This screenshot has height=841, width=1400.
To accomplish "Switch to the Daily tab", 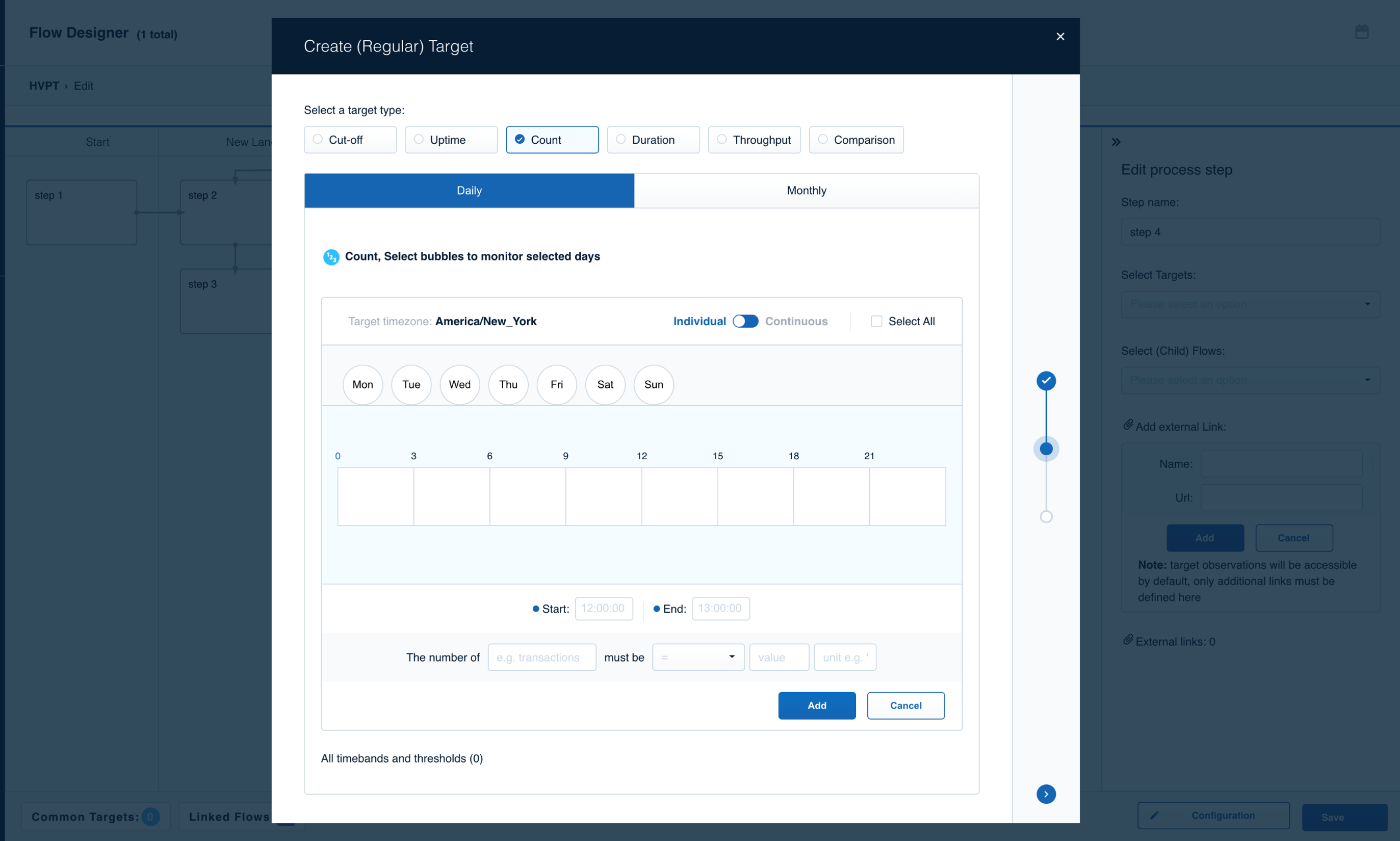I will pyautogui.click(x=469, y=191).
